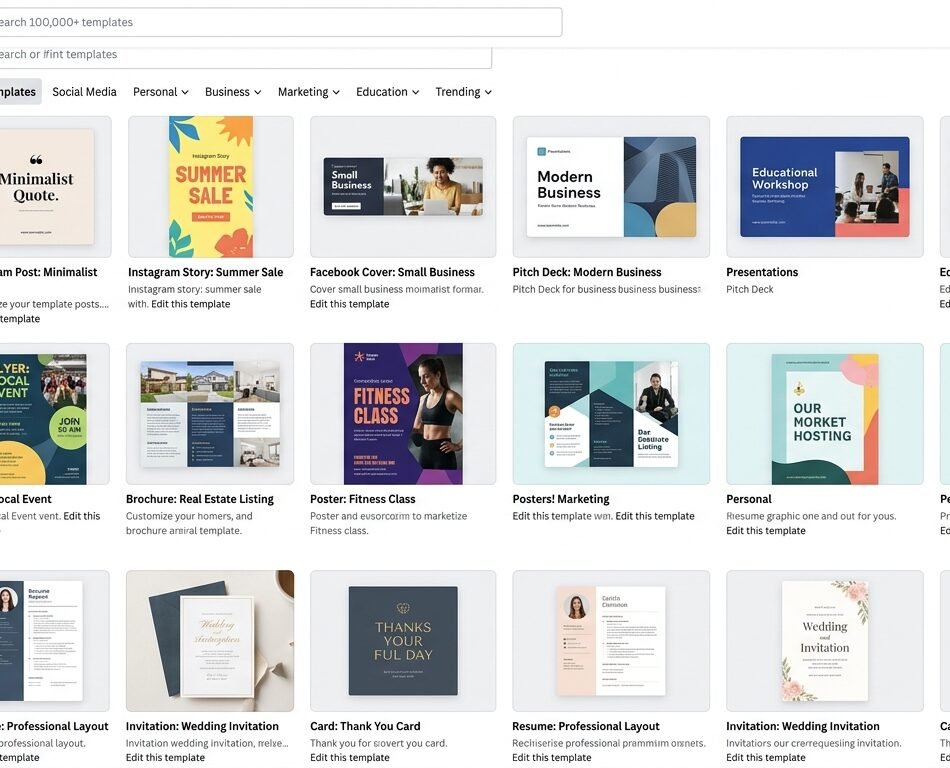This screenshot has height=768, width=950.
Task: Click 'Edit this template' under peach resume
Action: coord(551,758)
